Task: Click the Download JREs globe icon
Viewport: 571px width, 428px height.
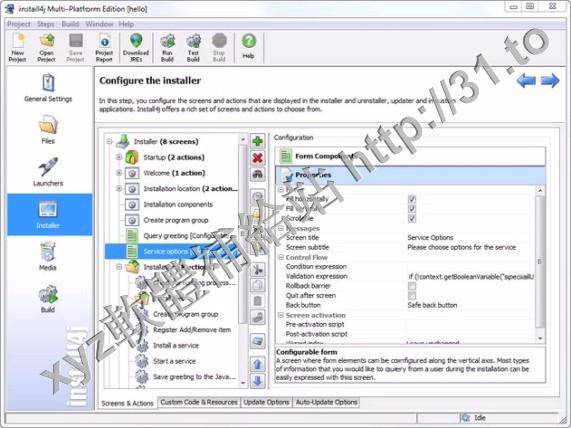Action: (x=136, y=48)
